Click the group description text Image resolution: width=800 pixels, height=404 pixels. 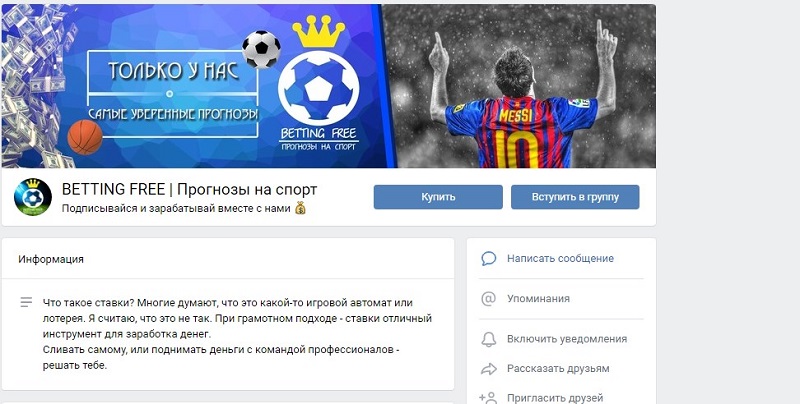[x=237, y=334]
